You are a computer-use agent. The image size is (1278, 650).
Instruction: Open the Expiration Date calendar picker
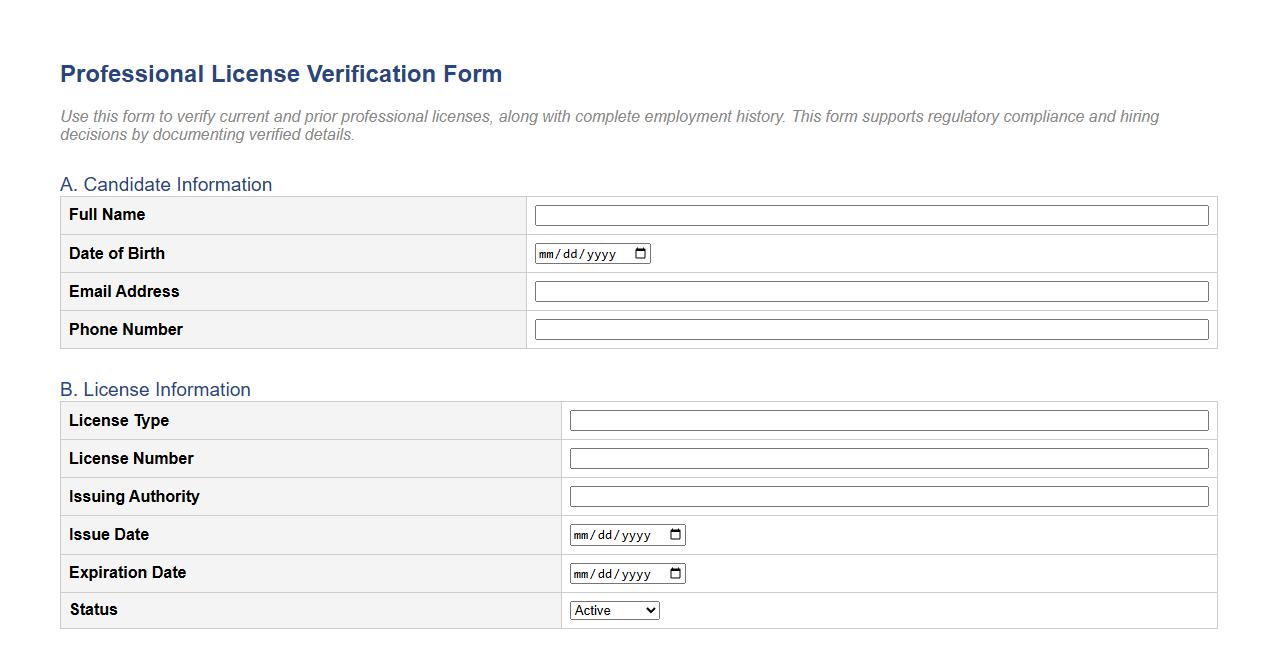(x=675, y=573)
